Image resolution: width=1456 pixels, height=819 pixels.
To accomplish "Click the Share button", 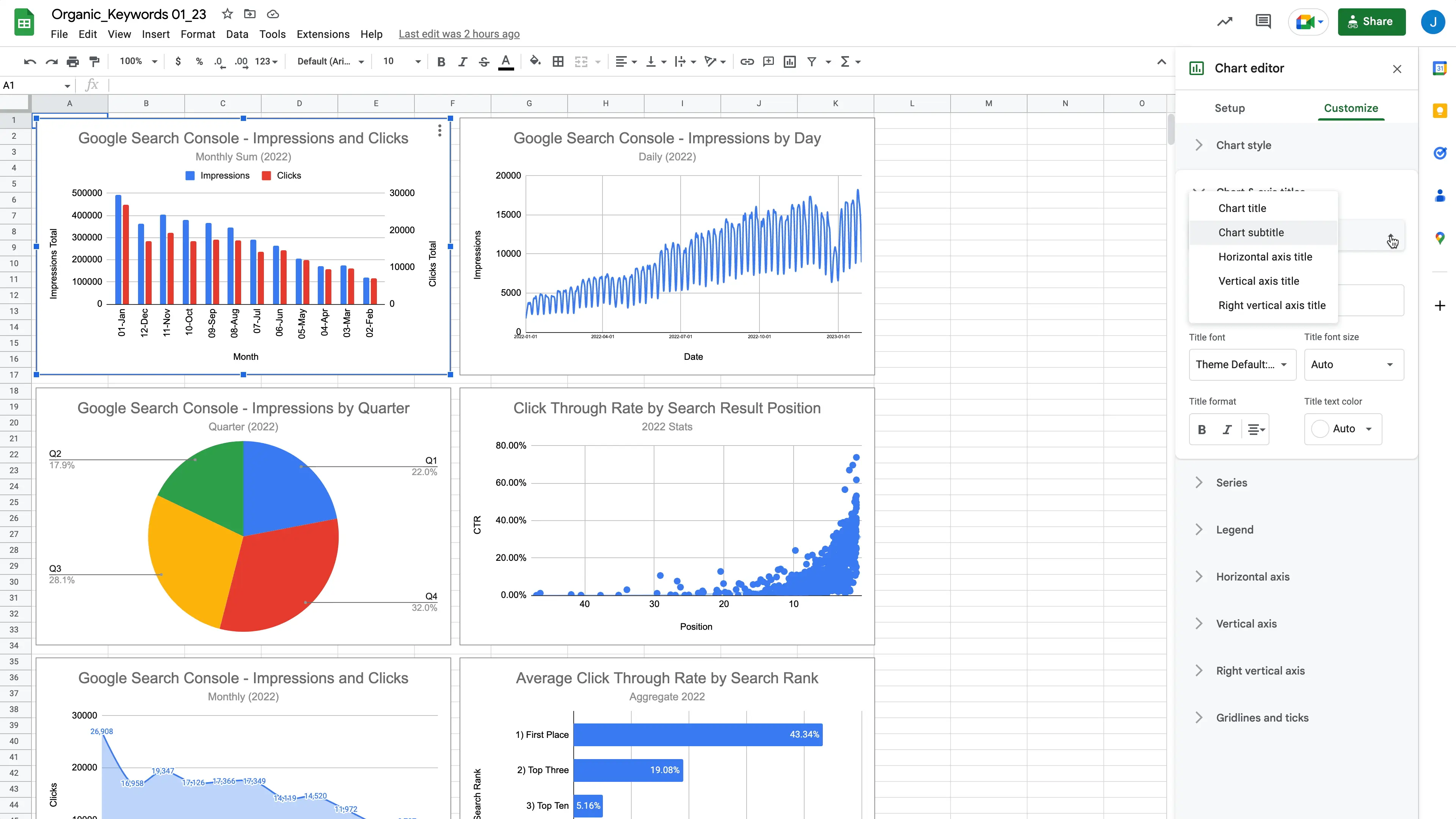I will click(1372, 22).
